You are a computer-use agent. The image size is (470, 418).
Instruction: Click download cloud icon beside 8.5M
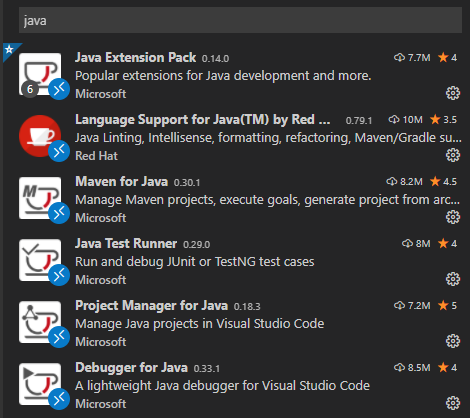tap(399, 368)
